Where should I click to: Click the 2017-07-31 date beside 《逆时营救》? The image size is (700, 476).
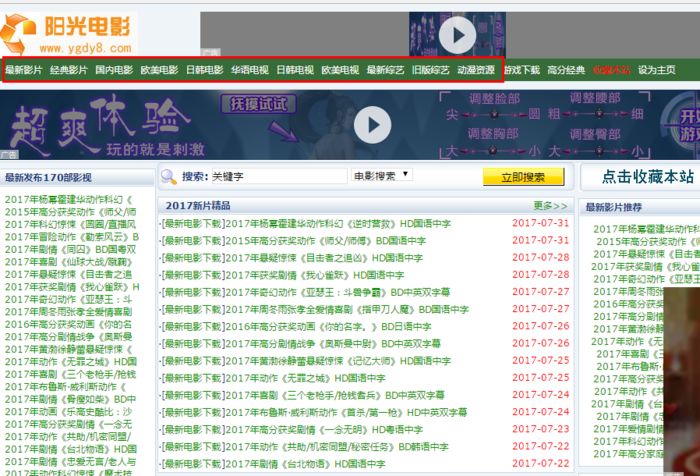tap(541, 223)
